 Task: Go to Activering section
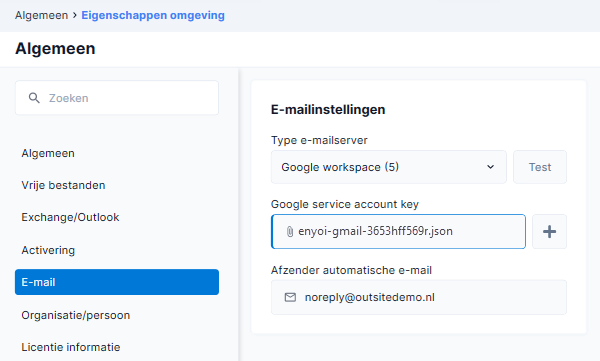click(48, 250)
